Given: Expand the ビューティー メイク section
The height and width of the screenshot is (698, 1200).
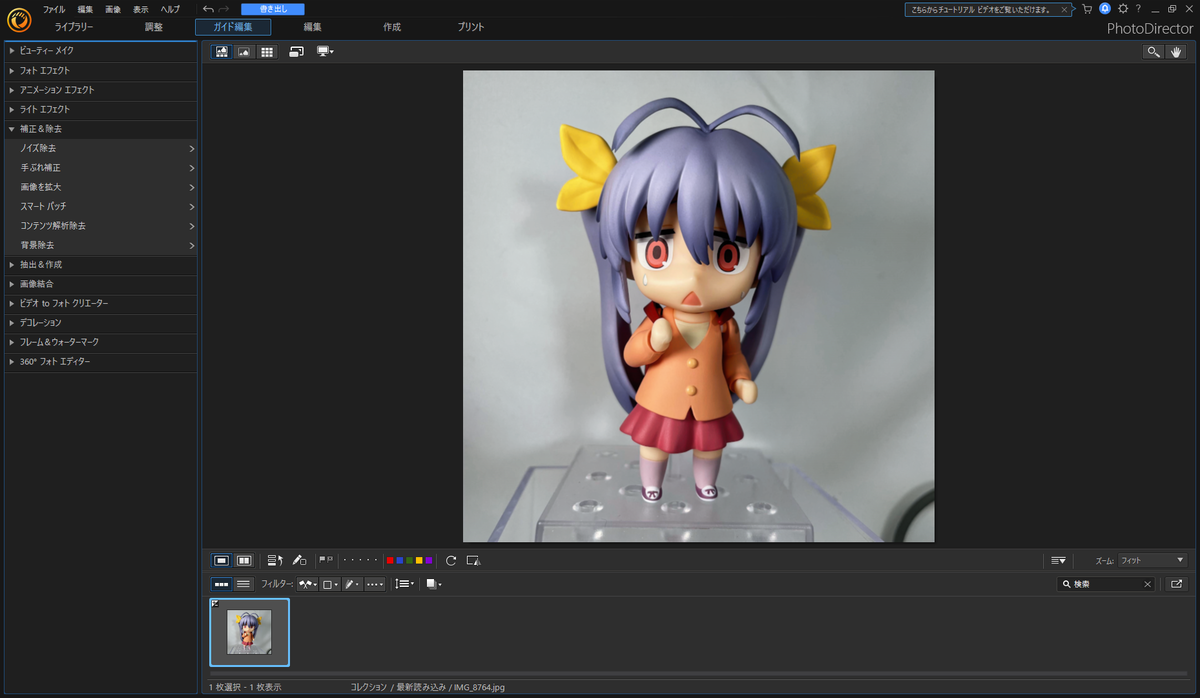Looking at the screenshot, I should click(100, 51).
